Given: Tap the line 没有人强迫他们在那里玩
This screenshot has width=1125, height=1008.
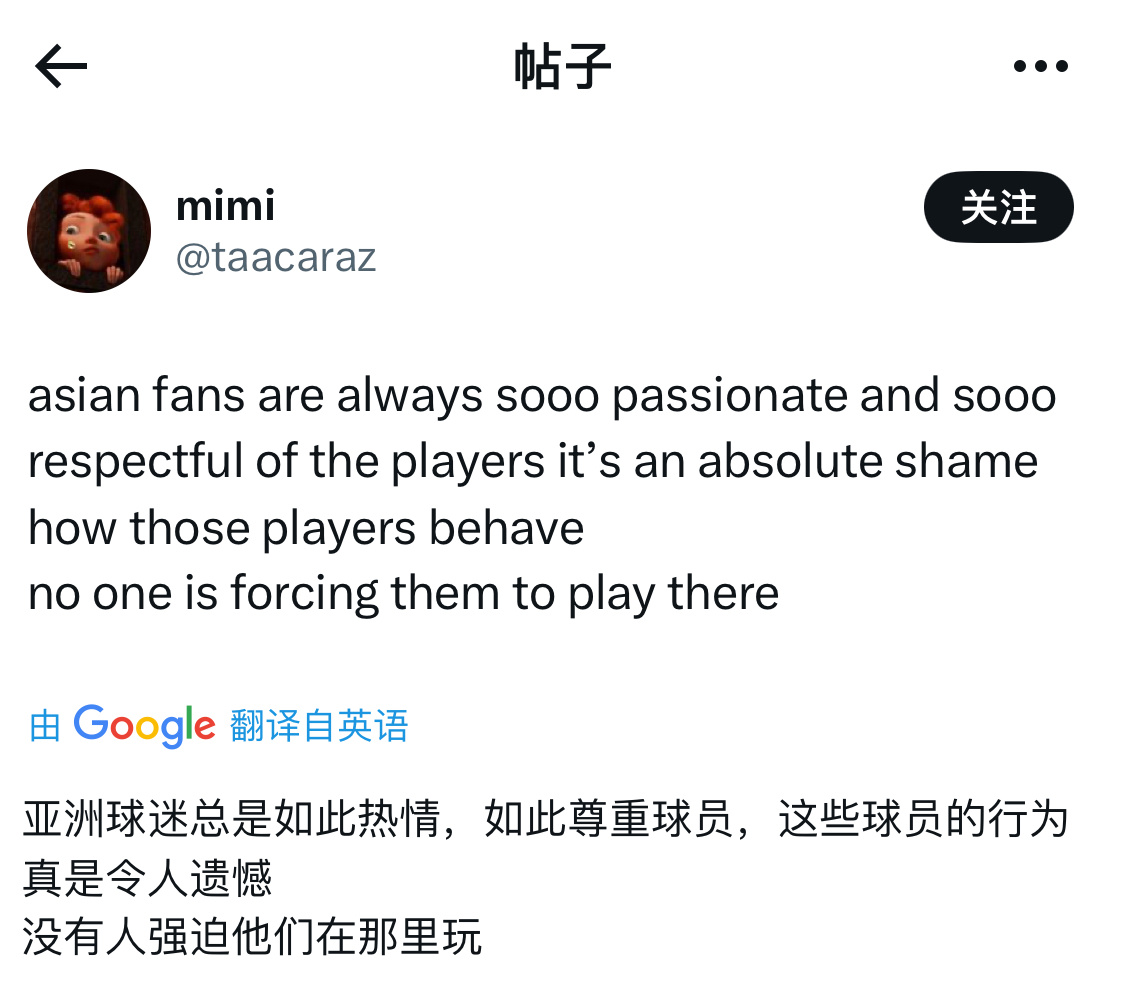Looking at the screenshot, I should [x=252, y=936].
